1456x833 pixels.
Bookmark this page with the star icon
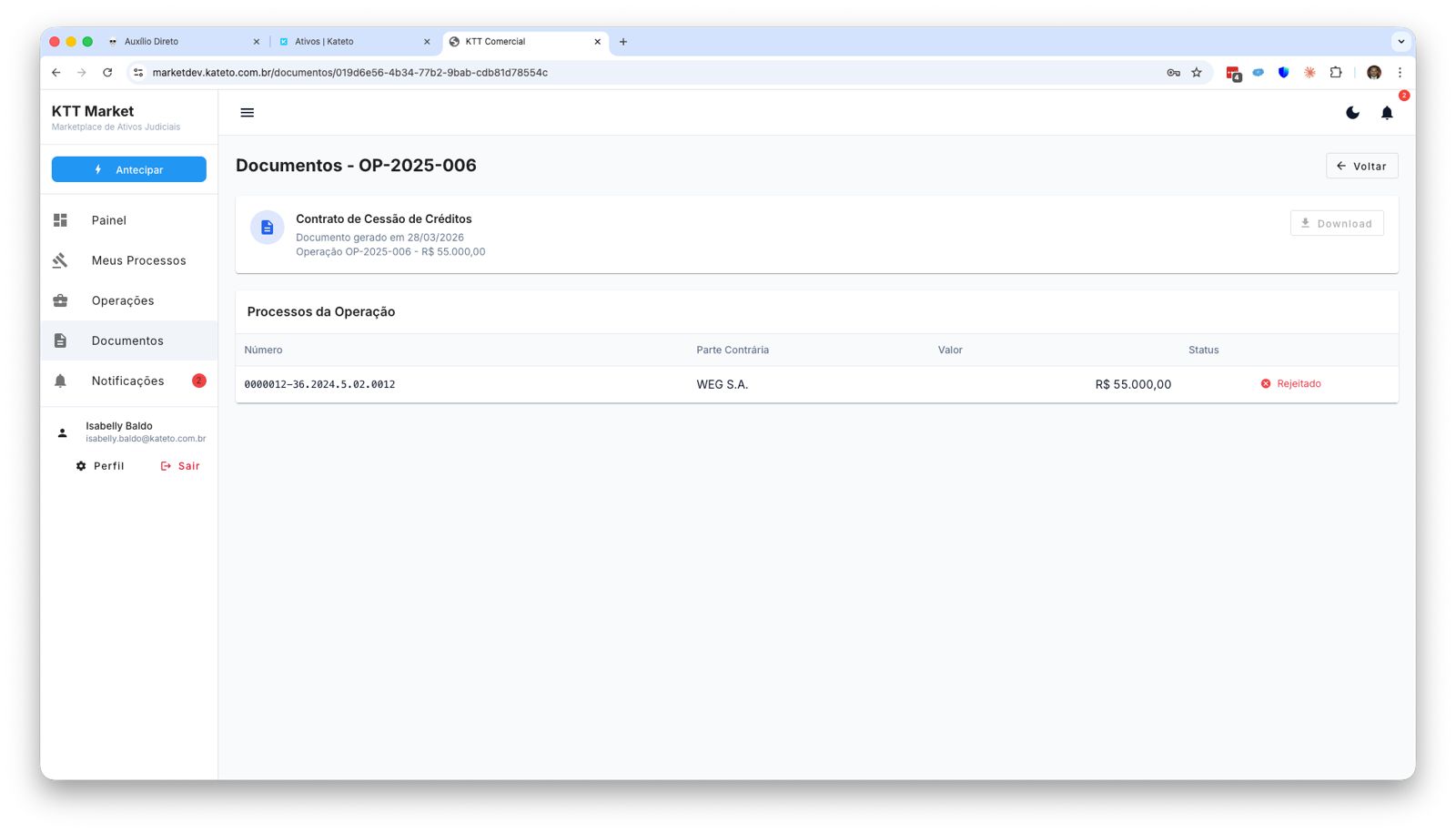pyautogui.click(x=1197, y=73)
